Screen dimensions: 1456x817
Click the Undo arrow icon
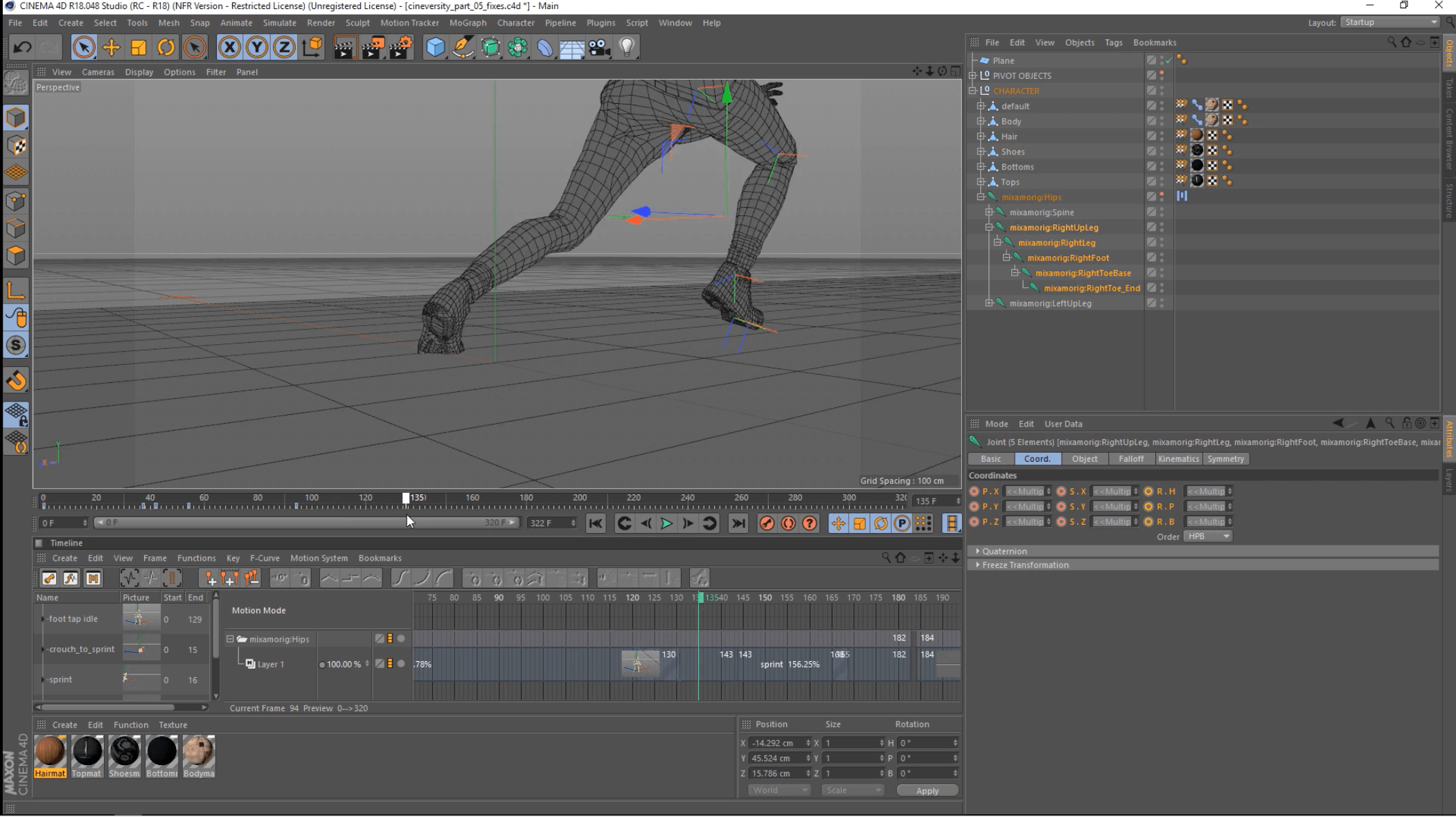click(x=22, y=47)
